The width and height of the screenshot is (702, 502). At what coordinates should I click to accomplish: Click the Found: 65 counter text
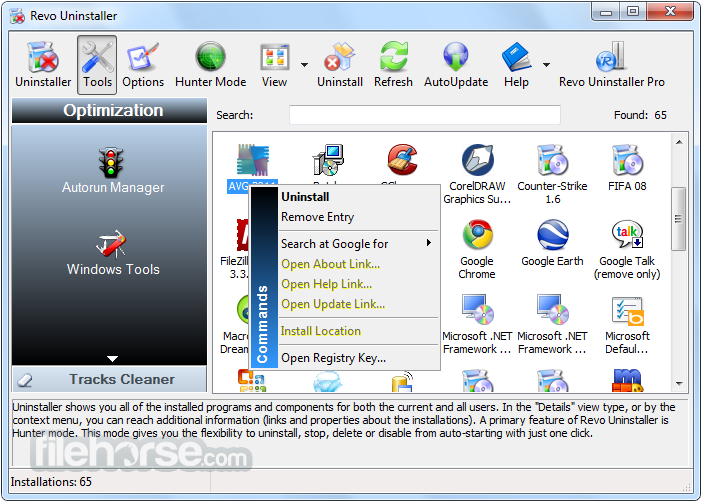(x=640, y=115)
